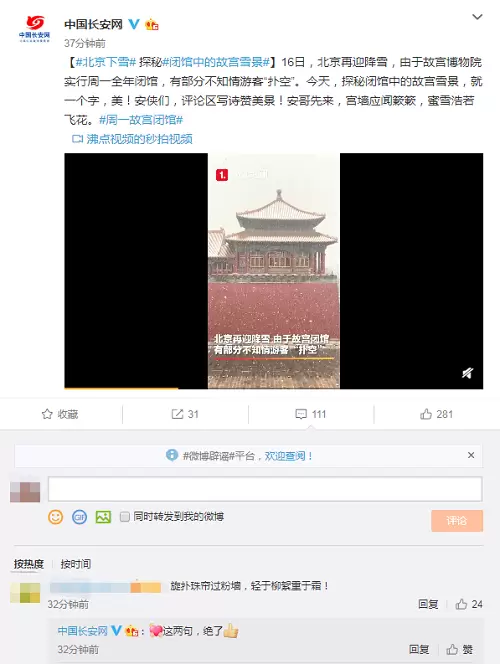
Task: Click the 中国长安网 profile avatar logo
Action: [34, 29]
